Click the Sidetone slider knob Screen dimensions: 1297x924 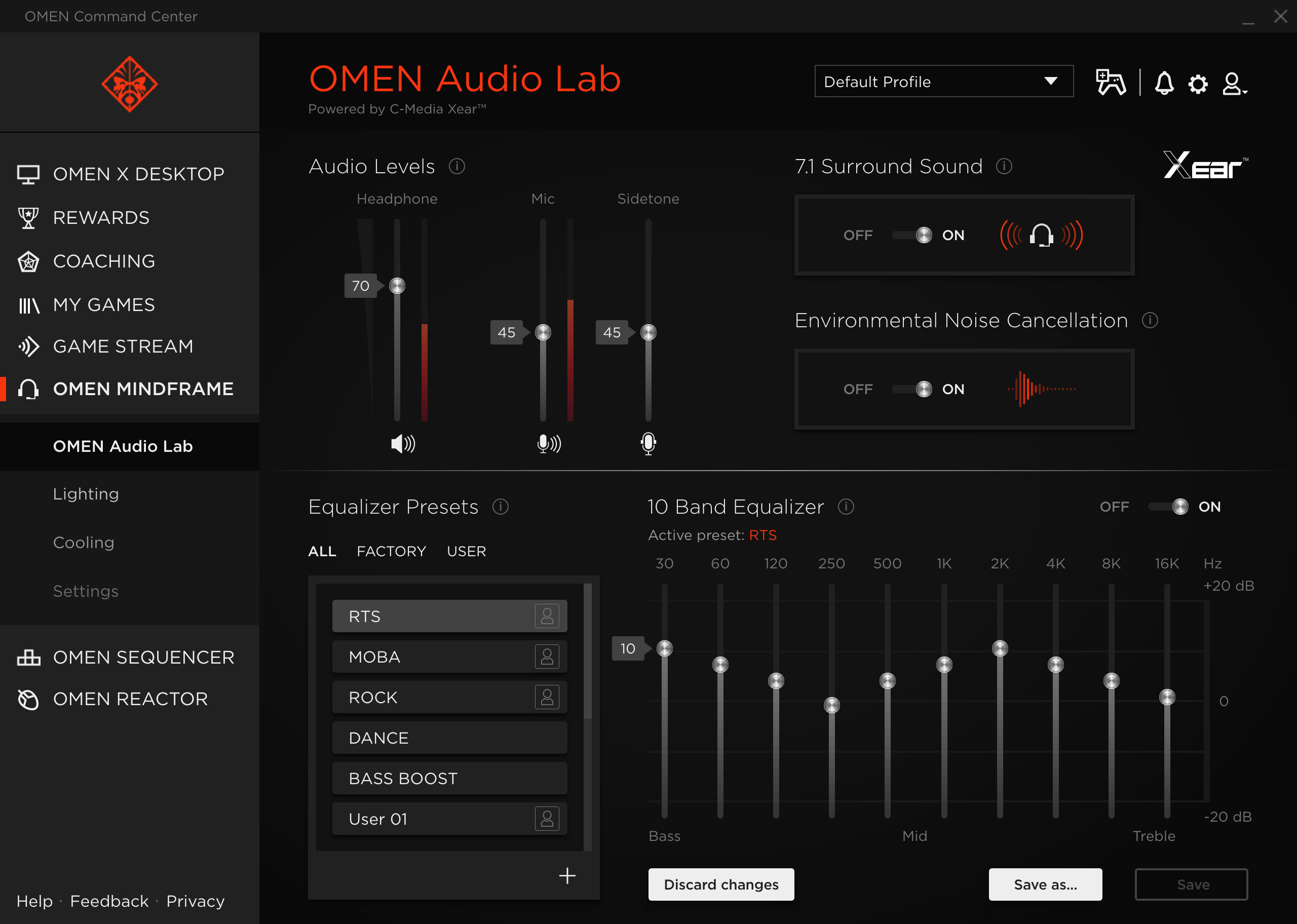(648, 332)
